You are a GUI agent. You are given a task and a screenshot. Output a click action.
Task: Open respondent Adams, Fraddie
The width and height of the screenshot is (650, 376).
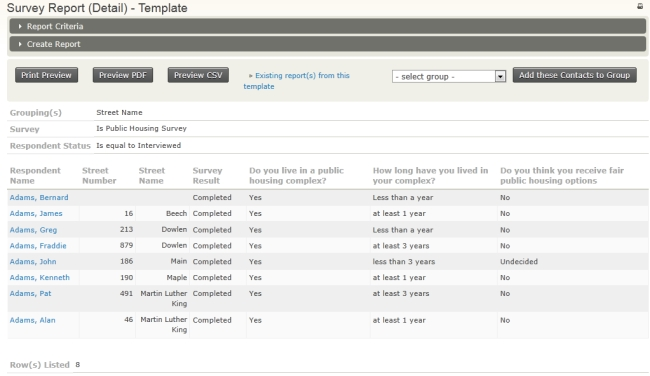(38, 246)
